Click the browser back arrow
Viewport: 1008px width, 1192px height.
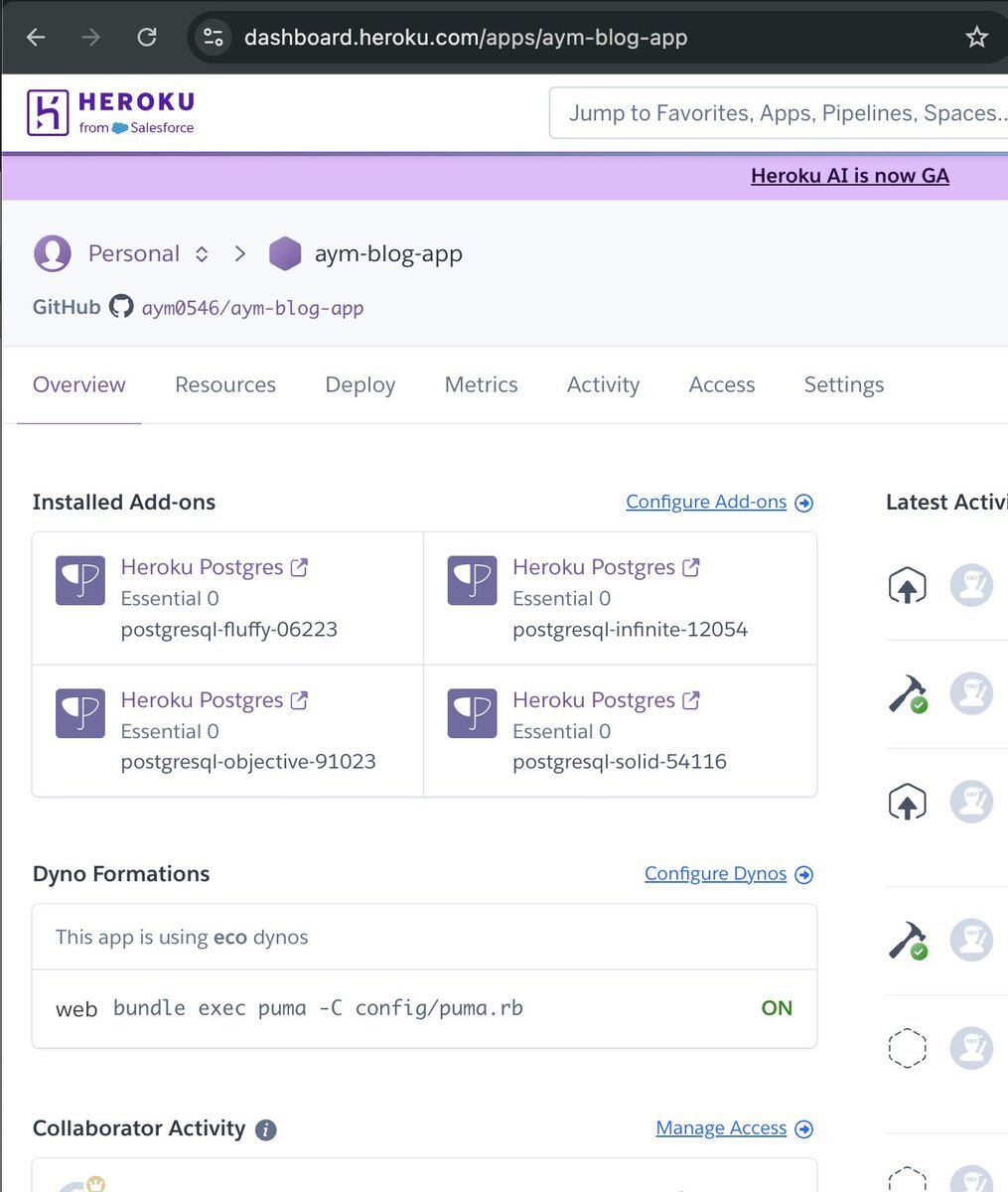36,38
